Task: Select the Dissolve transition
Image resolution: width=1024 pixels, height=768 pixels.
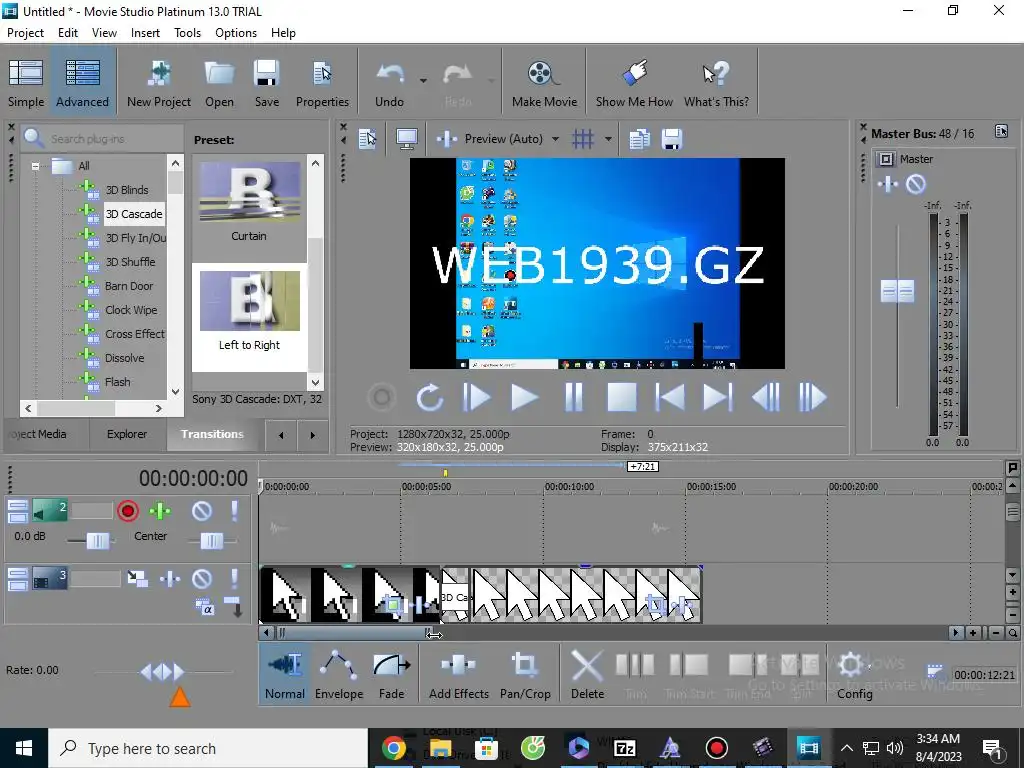Action: (x=124, y=358)
